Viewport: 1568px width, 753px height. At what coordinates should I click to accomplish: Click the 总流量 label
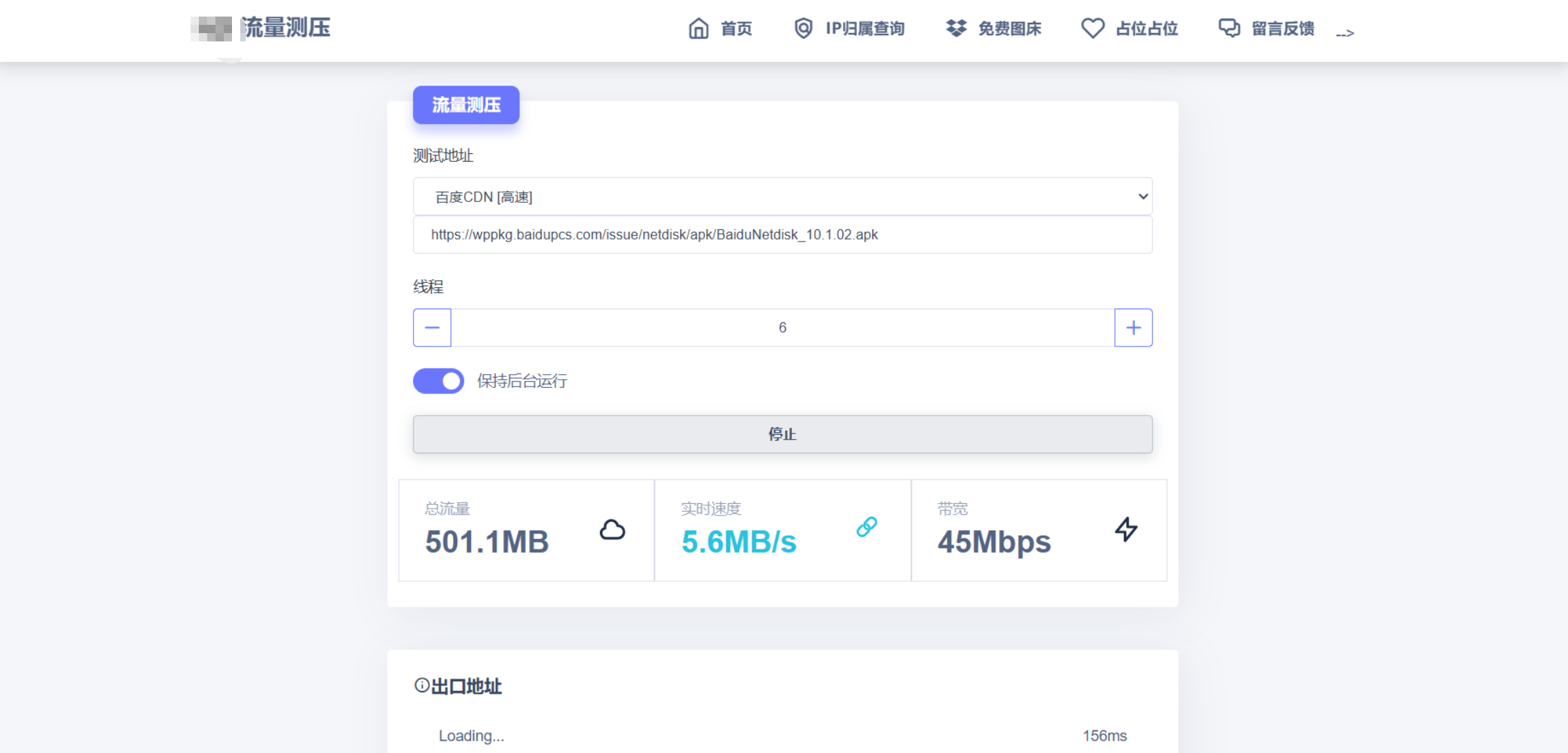click(x=447, y=509)
